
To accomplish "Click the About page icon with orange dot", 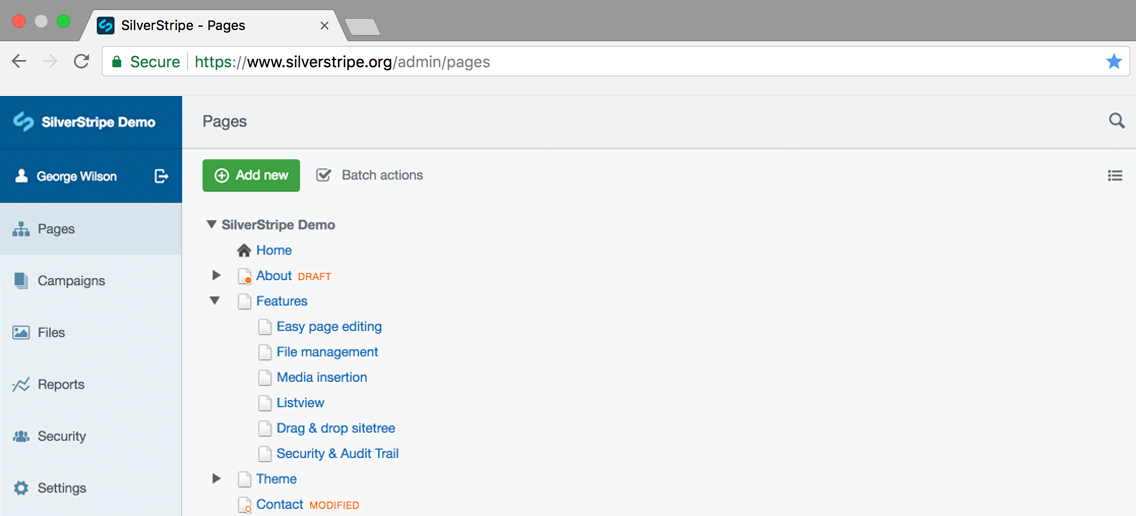I will [x=244, y=276].
